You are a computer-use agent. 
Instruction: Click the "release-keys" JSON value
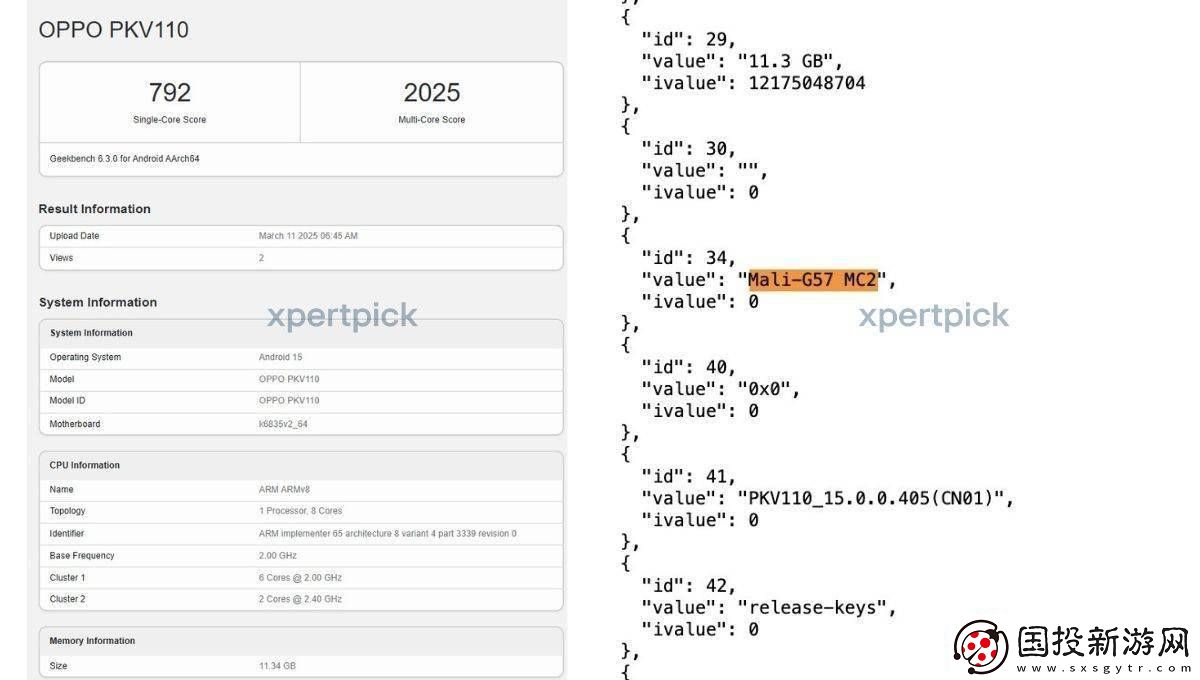[x=816, y=607]
